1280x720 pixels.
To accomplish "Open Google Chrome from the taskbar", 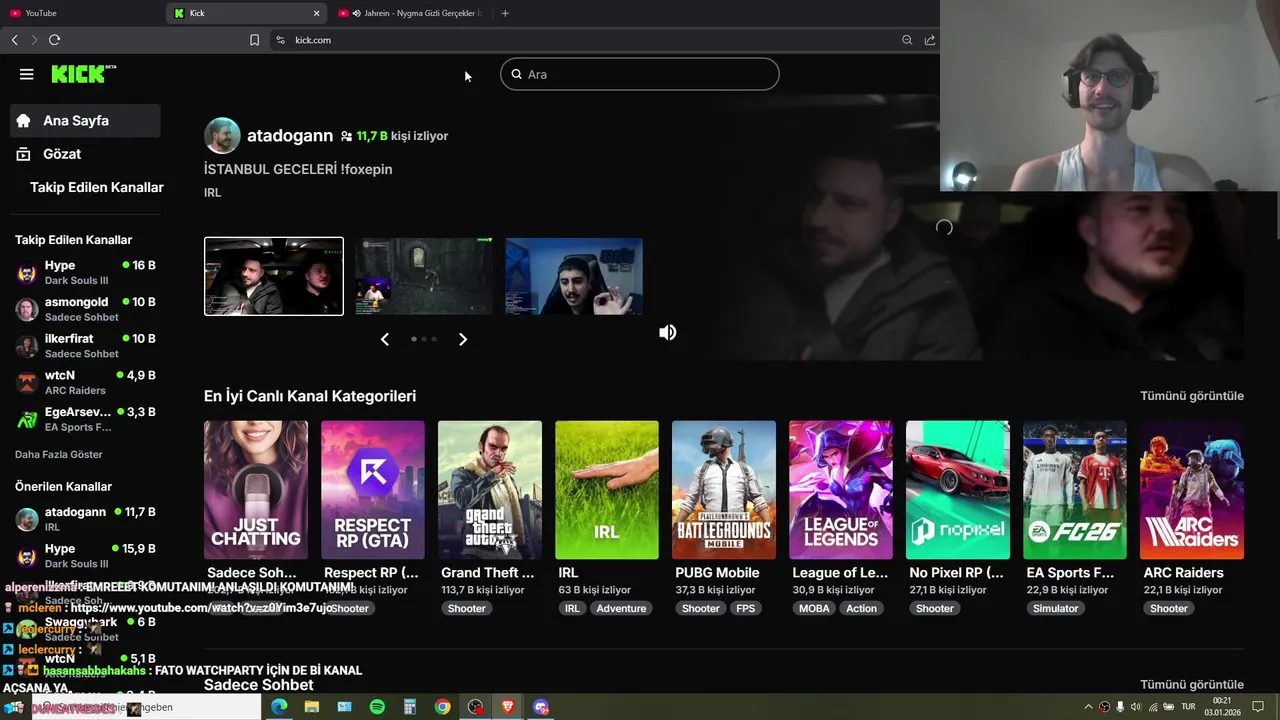I will tap(442, 707).
